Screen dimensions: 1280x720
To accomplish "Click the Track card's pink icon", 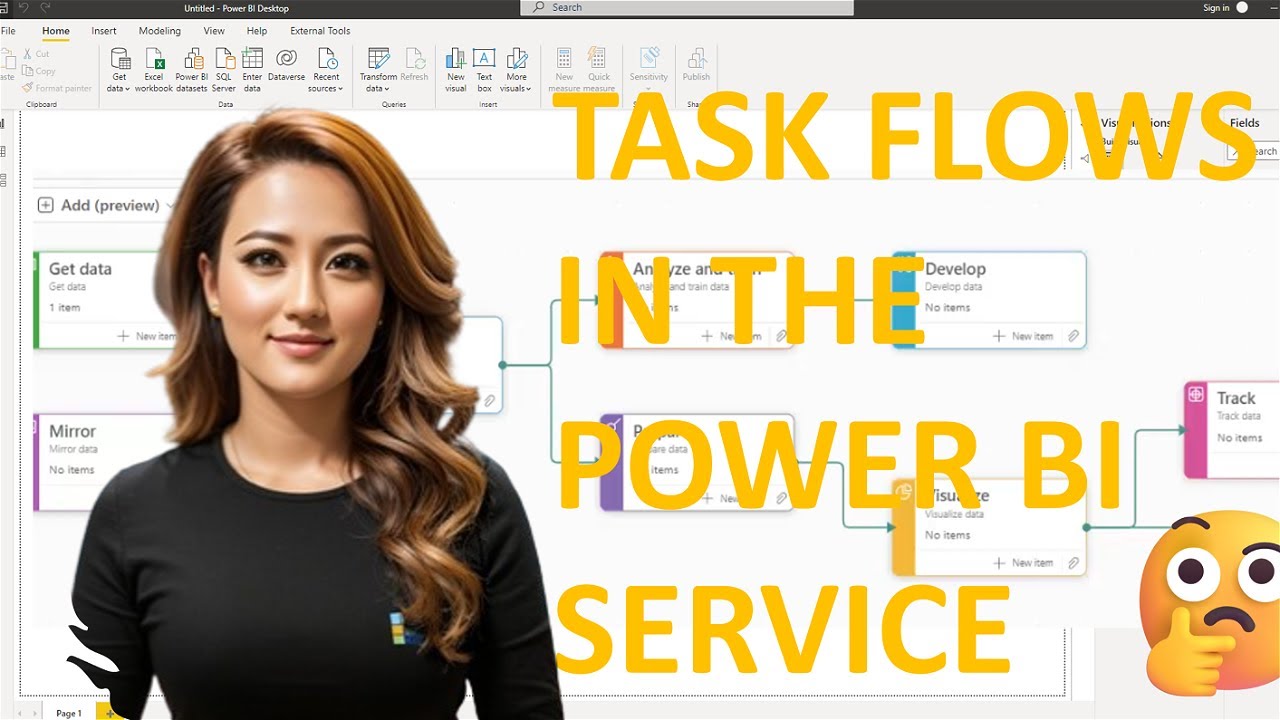I will click(1195, 395).
